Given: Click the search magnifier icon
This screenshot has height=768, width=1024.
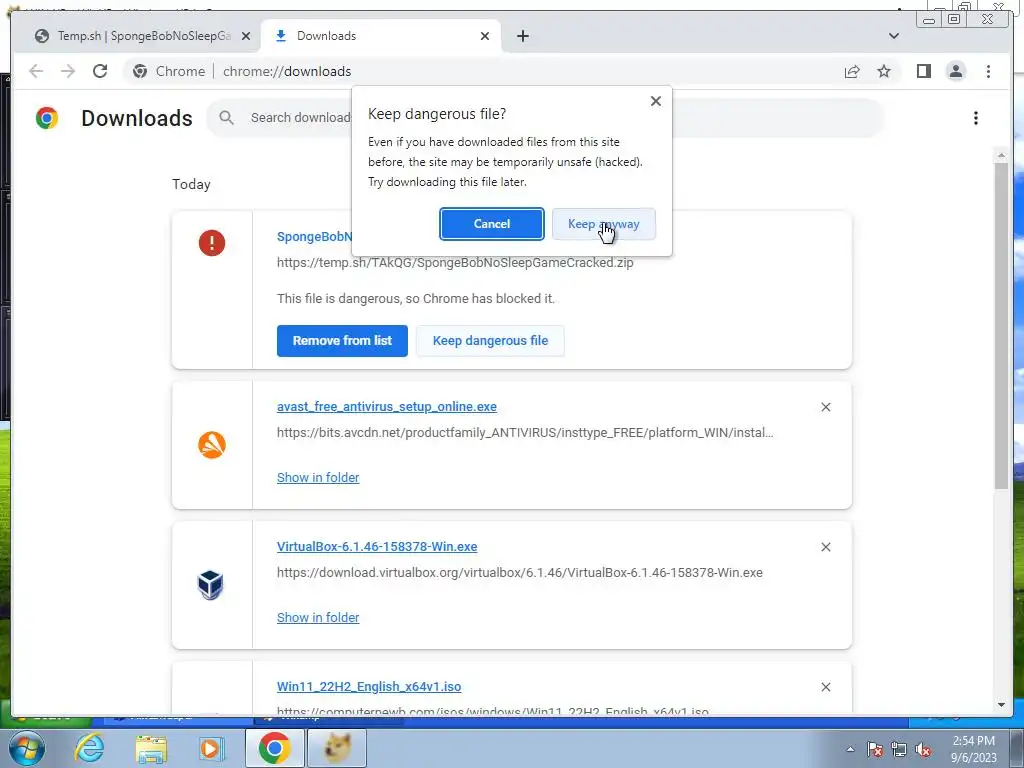Looking at the screenshot, I should 226,118.
